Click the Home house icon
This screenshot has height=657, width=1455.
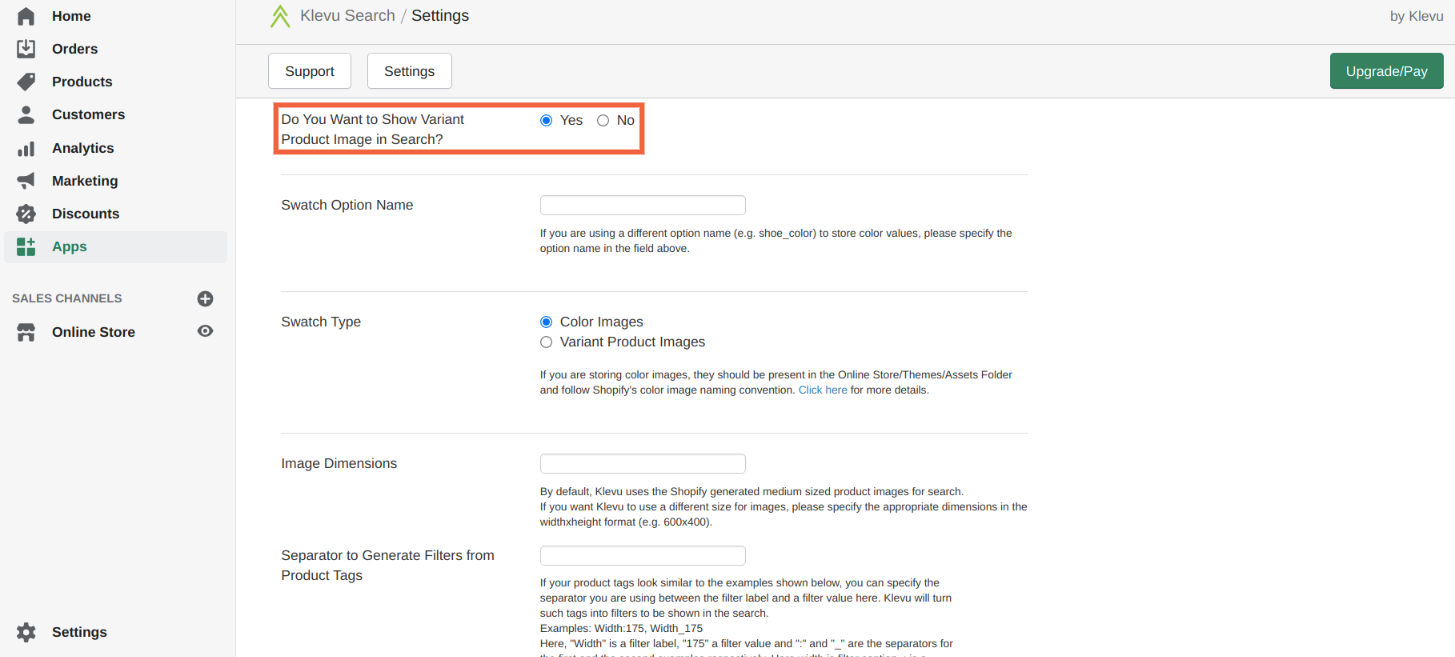tap(26, 16)
